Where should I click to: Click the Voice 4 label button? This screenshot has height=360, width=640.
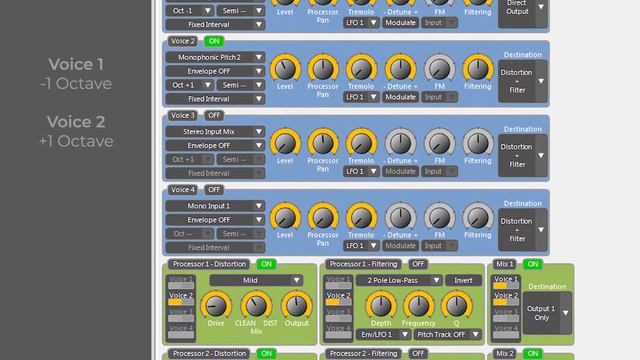[x=182, y=190]
